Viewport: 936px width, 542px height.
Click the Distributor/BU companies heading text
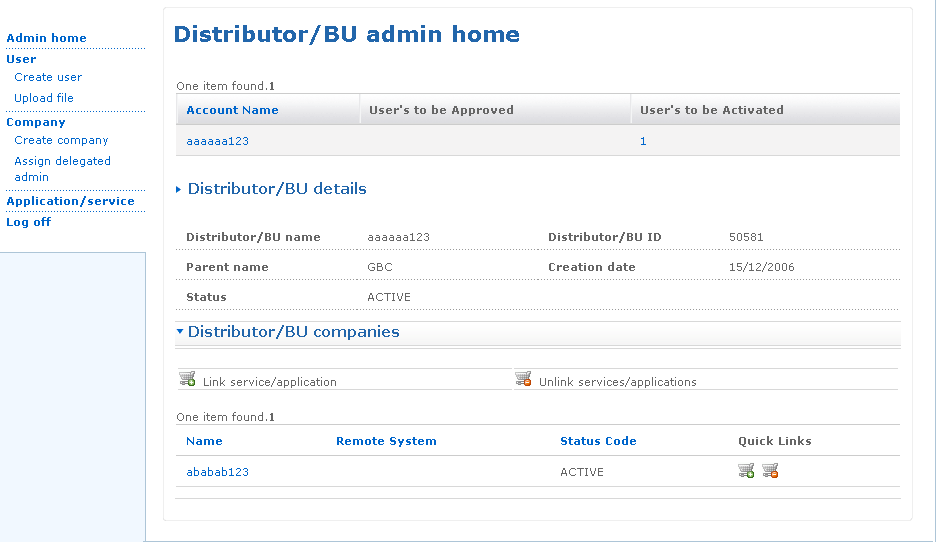(294, 332)
